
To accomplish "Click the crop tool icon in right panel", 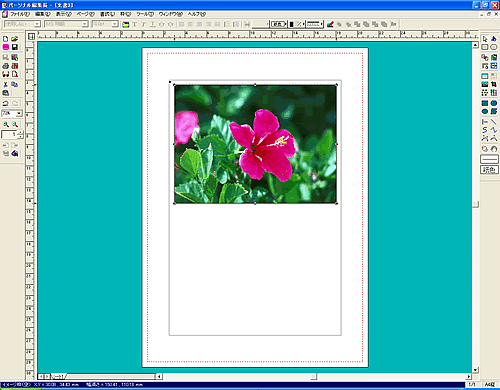I will click(x=494, y=84).
